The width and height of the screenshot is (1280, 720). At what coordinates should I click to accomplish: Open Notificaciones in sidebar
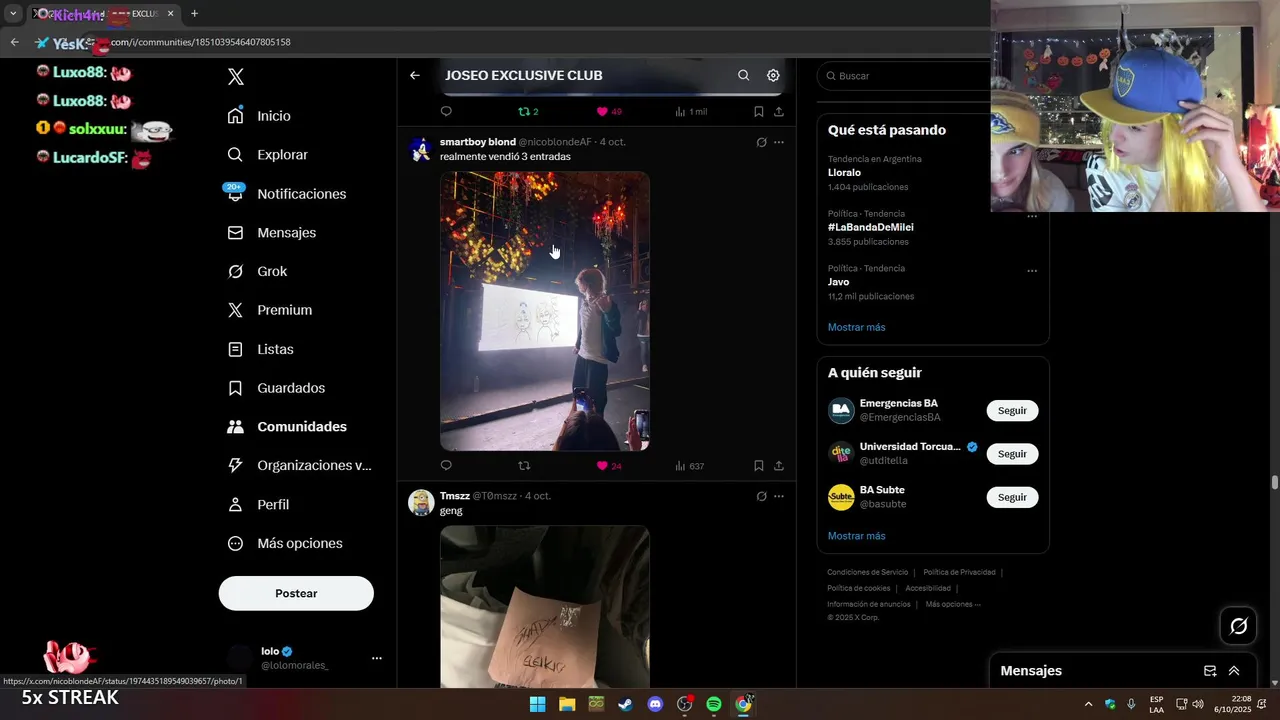tap(286, 194)
